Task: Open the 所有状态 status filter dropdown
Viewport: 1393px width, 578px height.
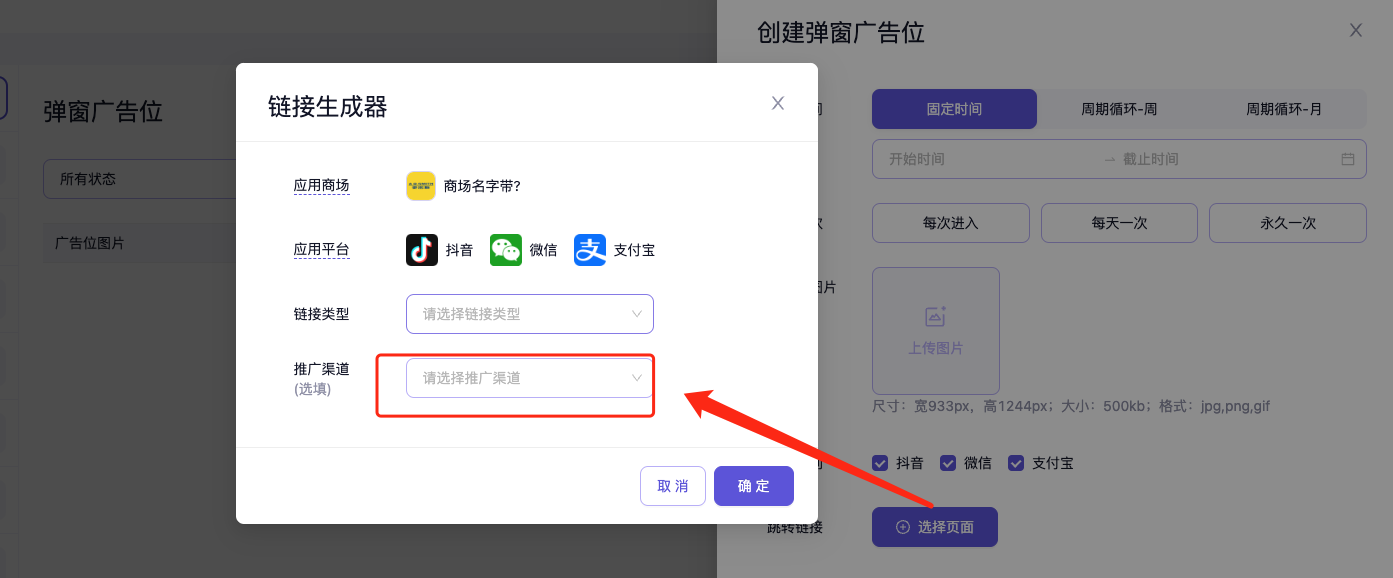Action: tap(140, 179)
